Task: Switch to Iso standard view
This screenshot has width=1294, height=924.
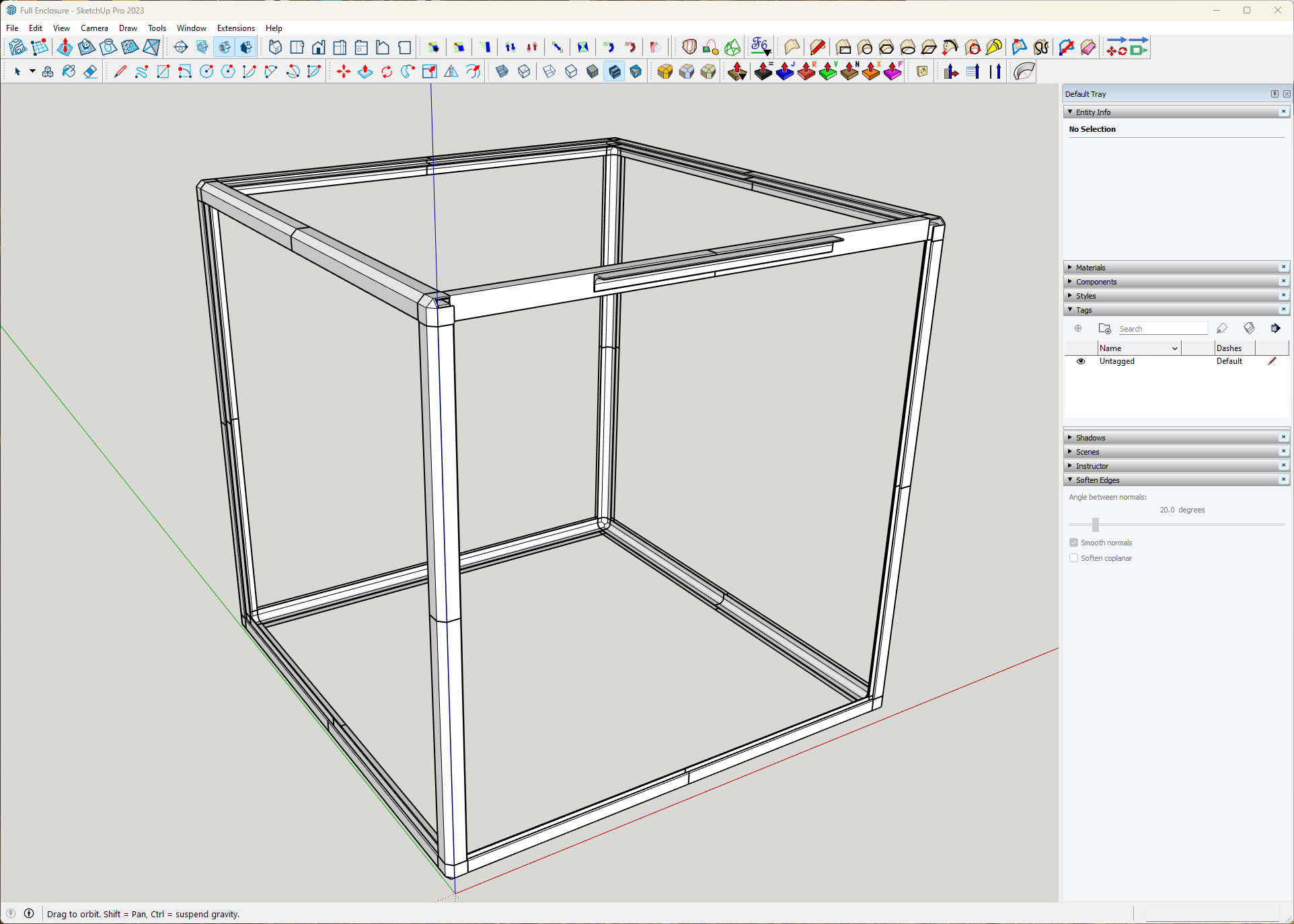Action: pos(275,47)
